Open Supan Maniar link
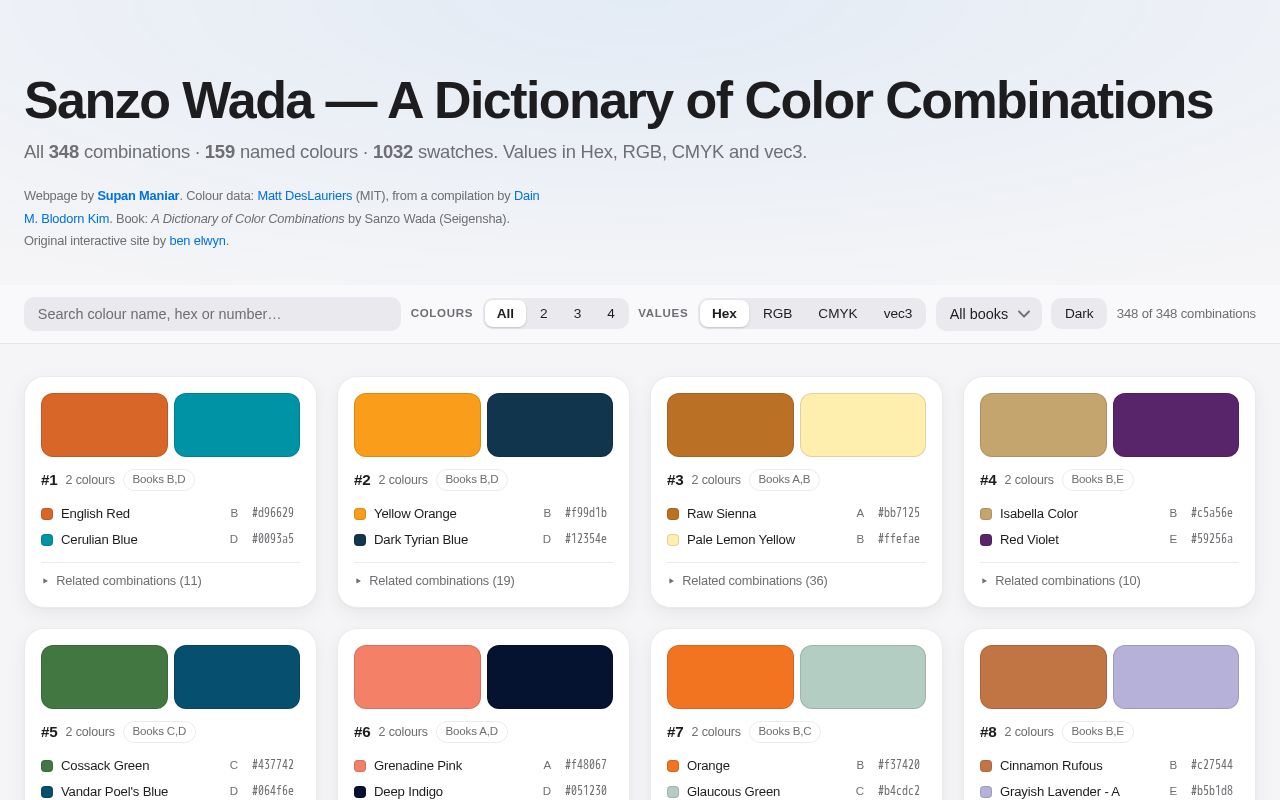 pos(138,196)
